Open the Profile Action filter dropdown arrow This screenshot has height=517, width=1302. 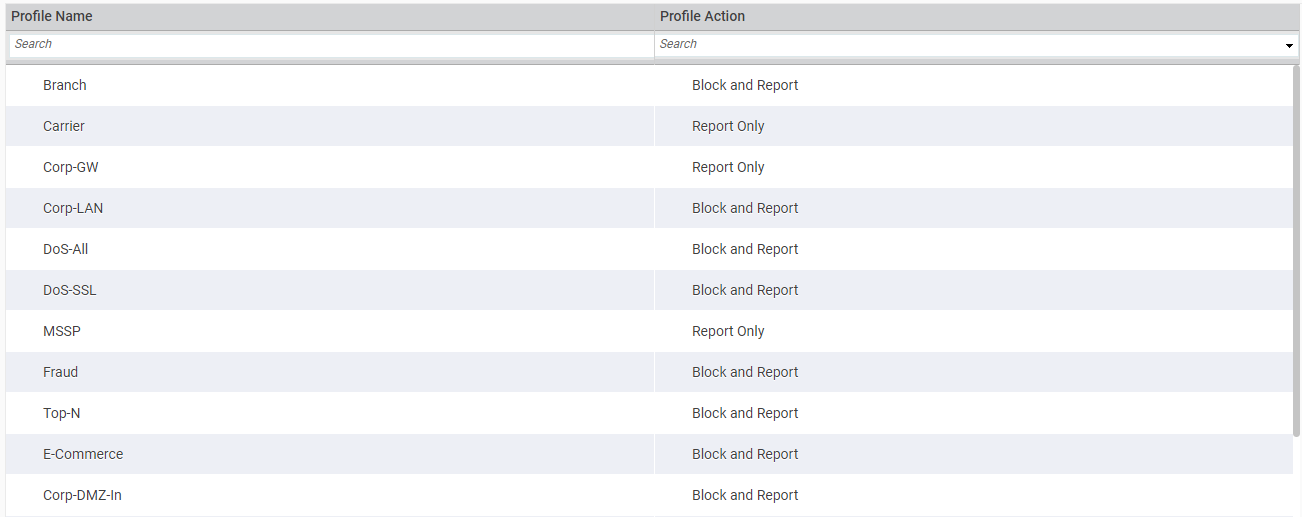coord(1289,46)
